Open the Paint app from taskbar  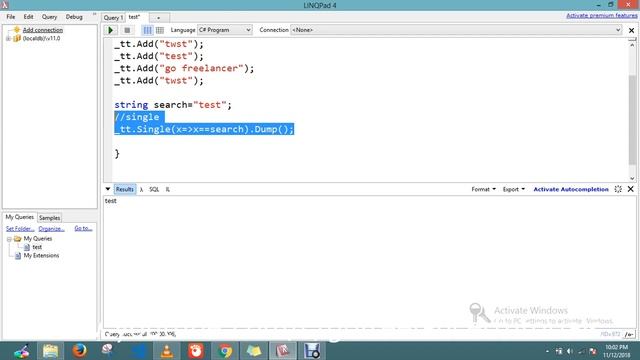21,351
